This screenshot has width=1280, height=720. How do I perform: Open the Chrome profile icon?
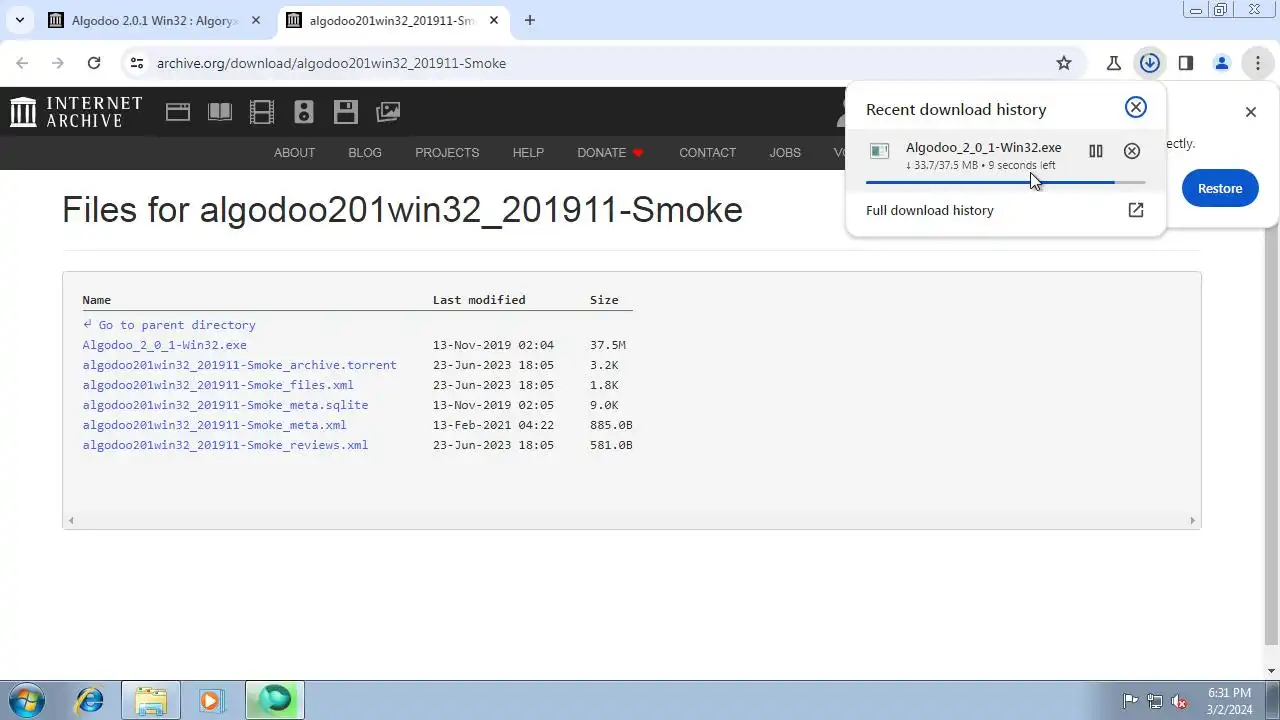[1222, 63]
